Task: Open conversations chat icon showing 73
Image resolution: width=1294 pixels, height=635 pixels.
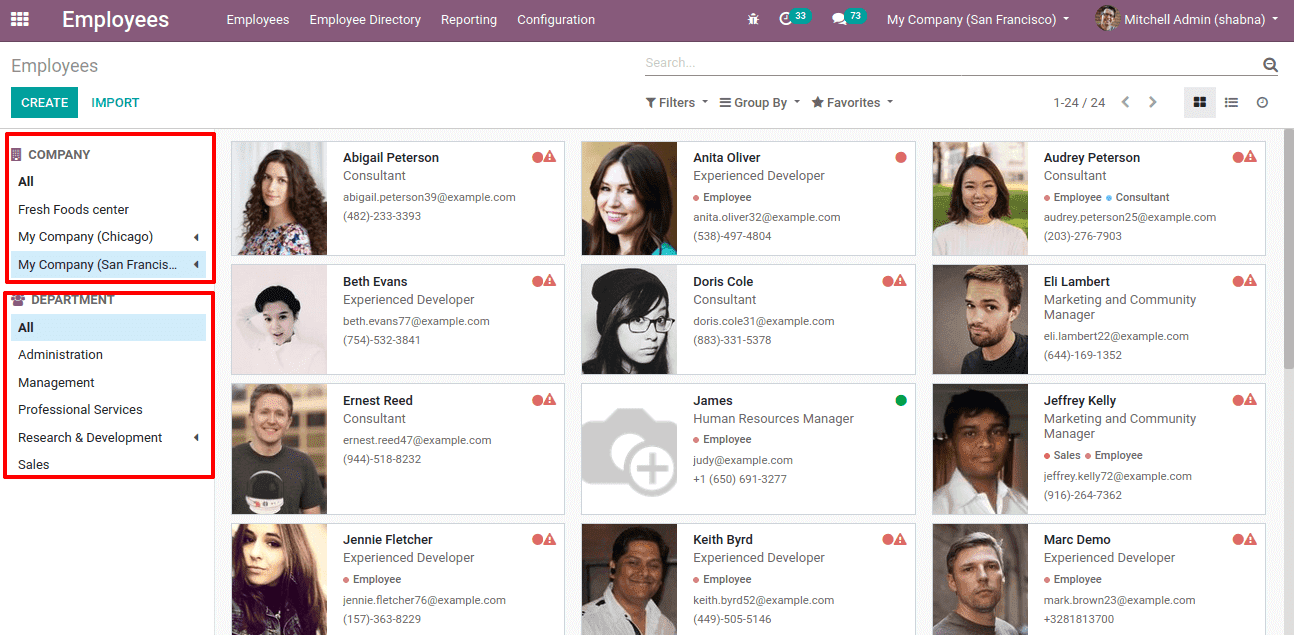Action: click(839, 20)
